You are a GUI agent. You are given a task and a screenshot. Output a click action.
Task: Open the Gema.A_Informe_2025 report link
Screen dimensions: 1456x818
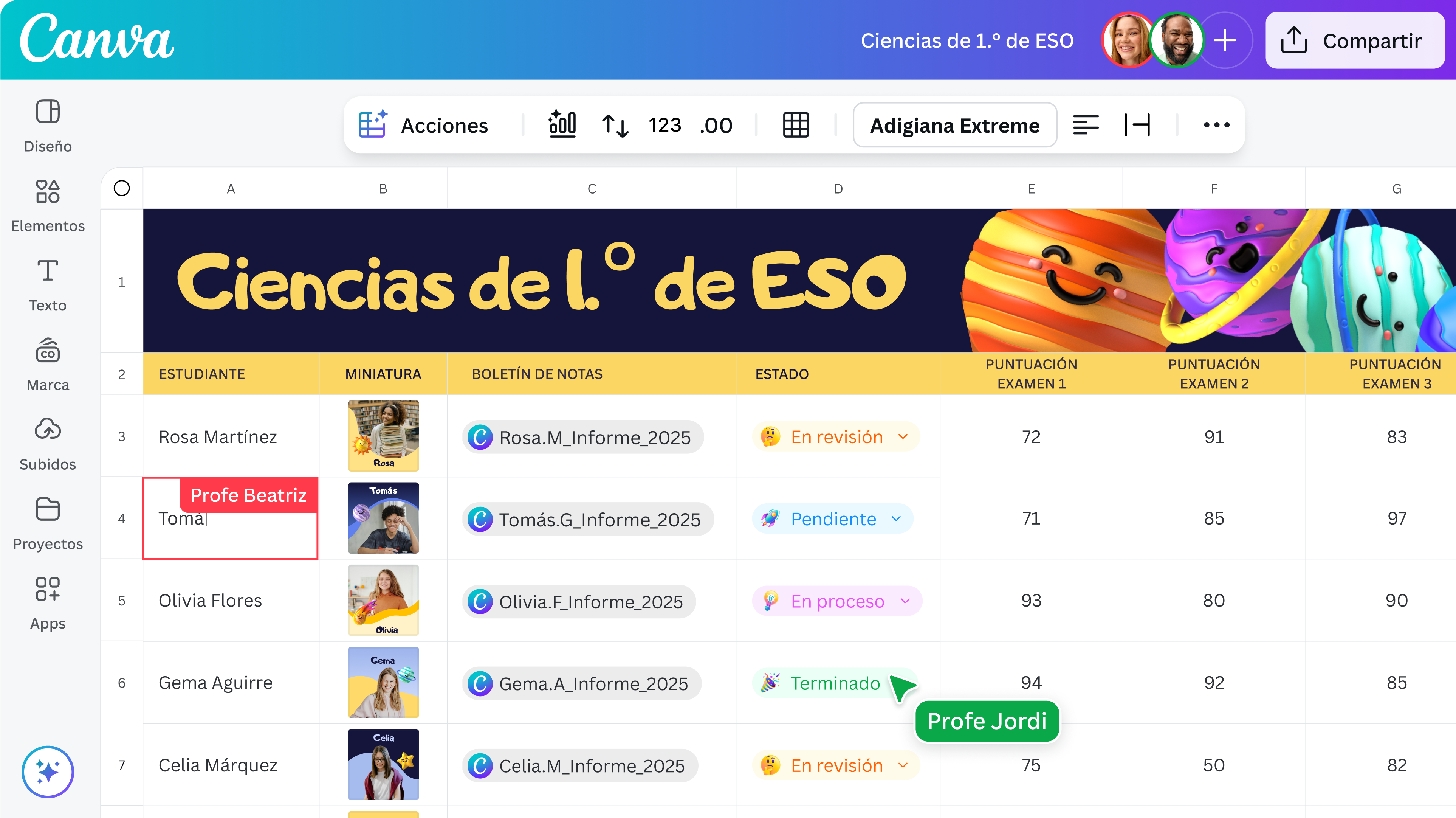coord(582,683)
